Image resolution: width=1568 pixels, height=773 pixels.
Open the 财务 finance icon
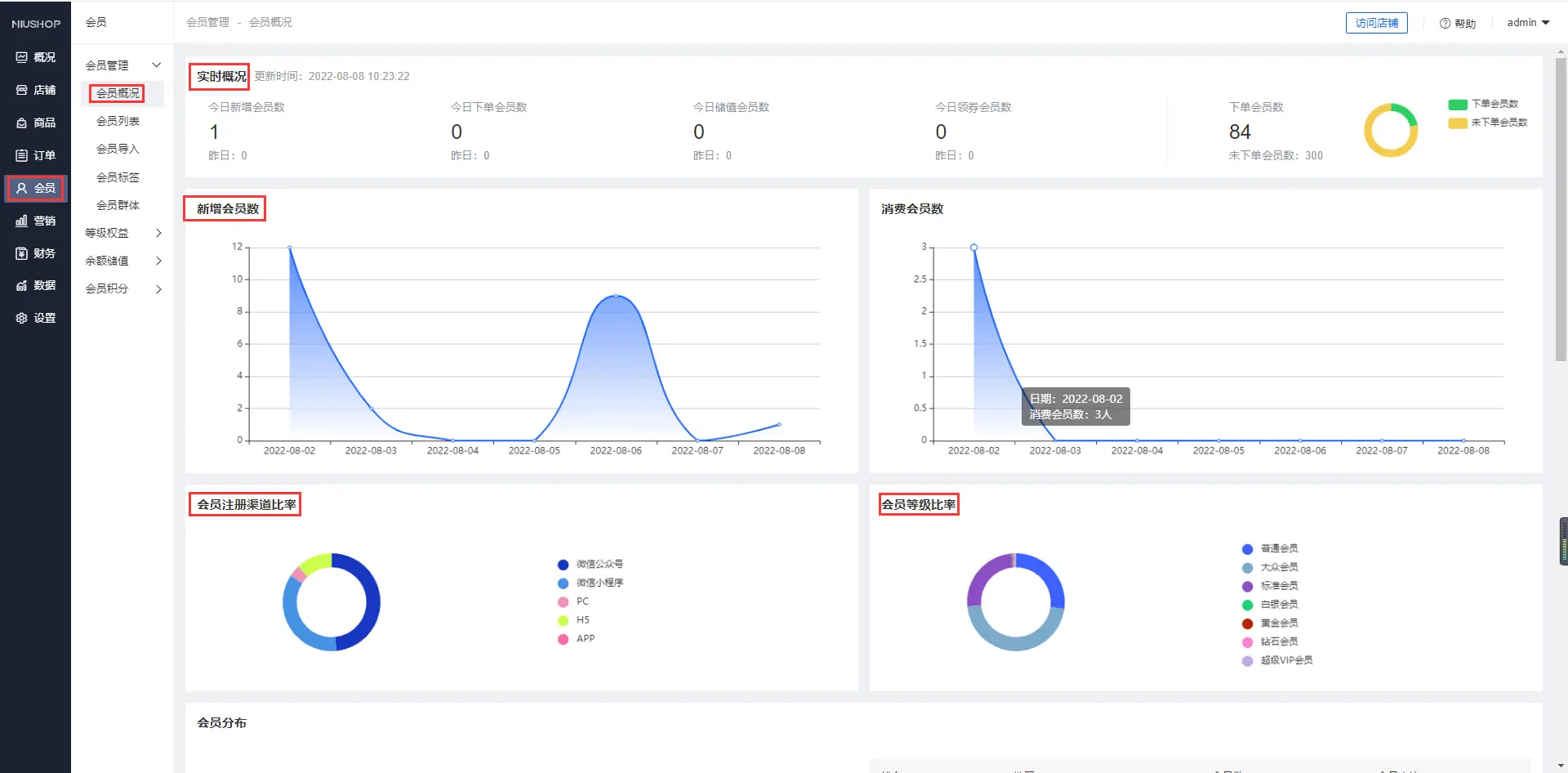click(22, 253)
